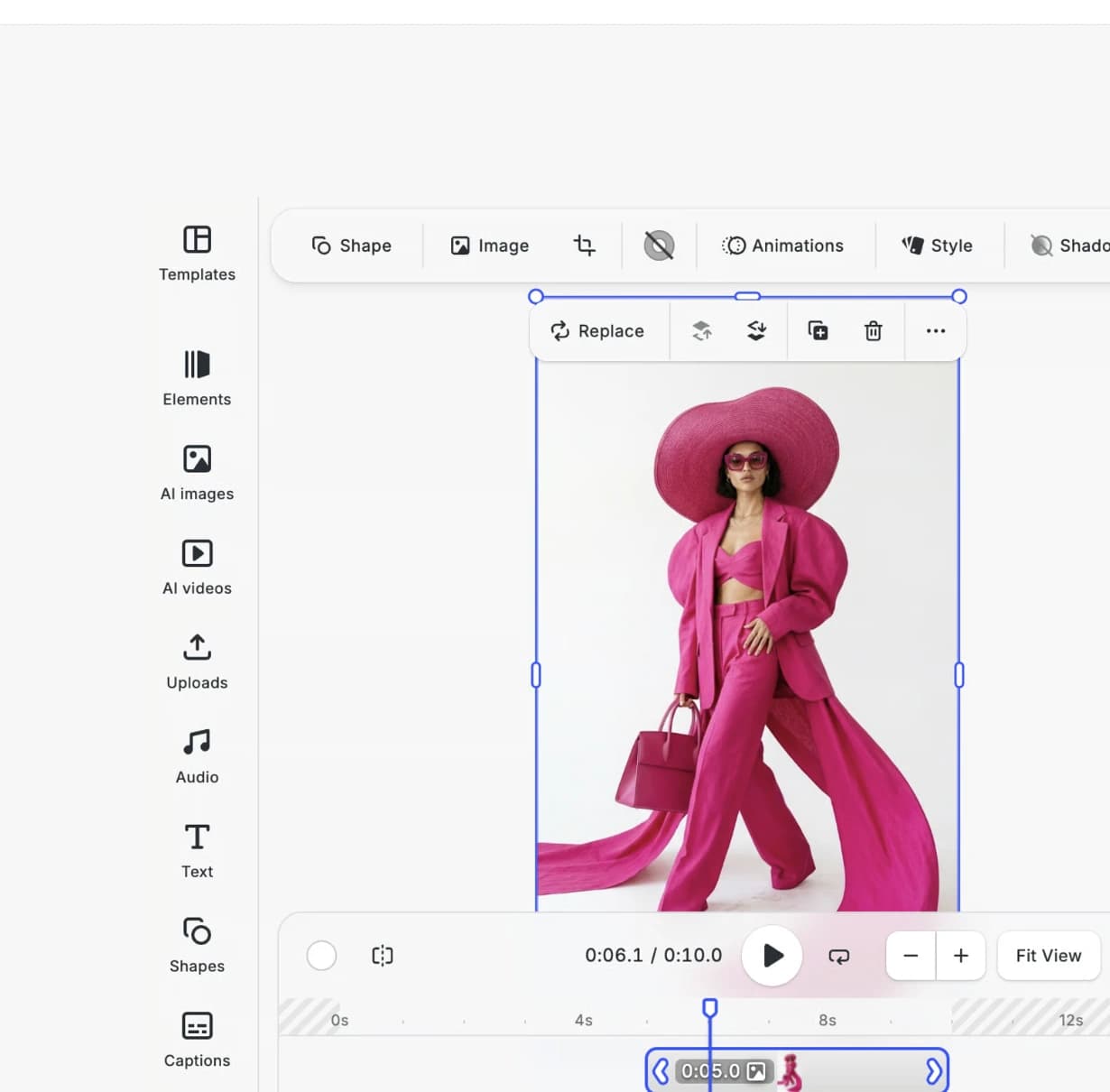This screenshot has height=1092, width=1110.
Task: Click the left-middle resize handle of image
Action: (x=536, y=675)
